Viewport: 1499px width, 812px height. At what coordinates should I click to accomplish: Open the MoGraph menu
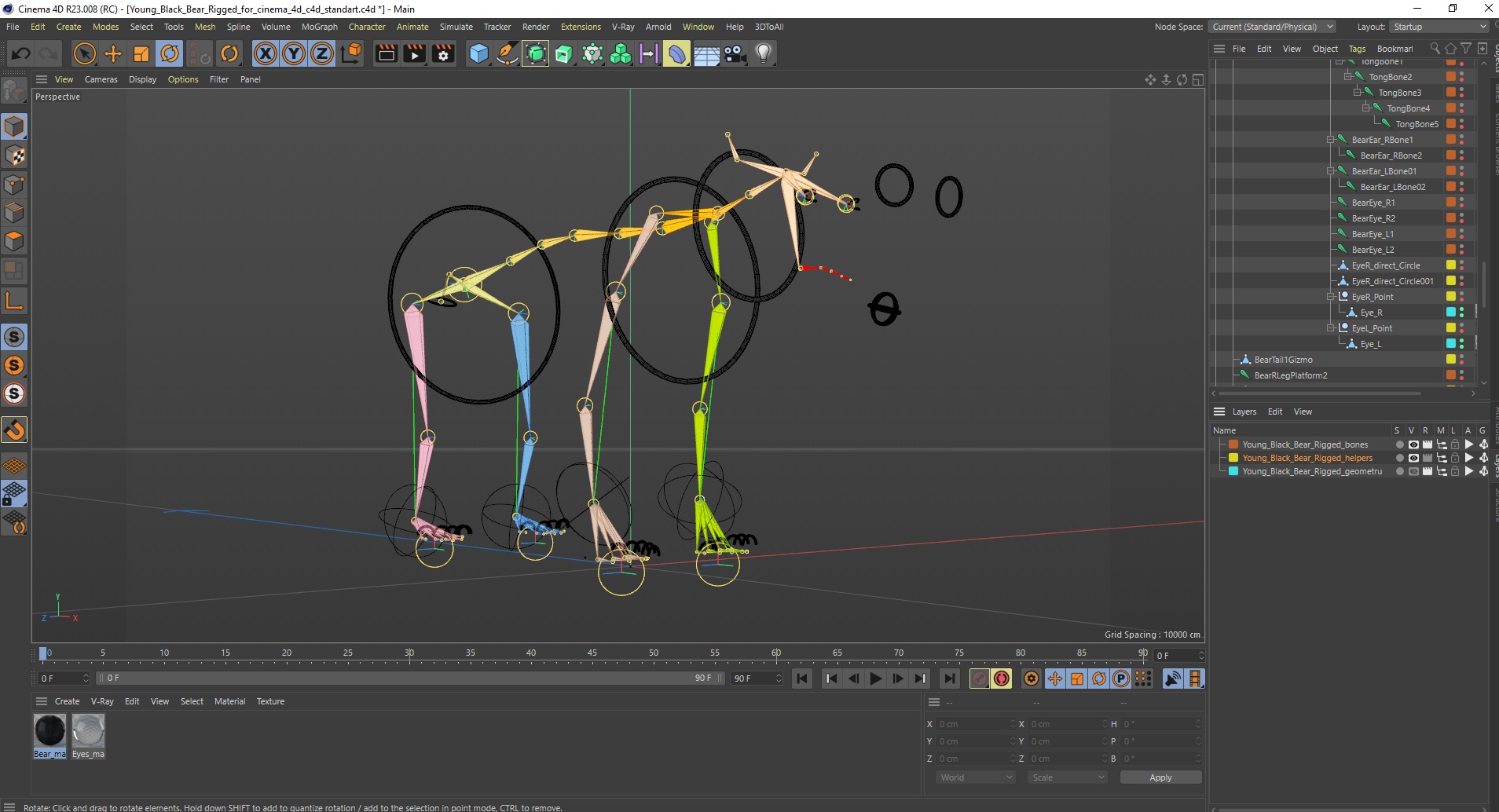(319, 27)
